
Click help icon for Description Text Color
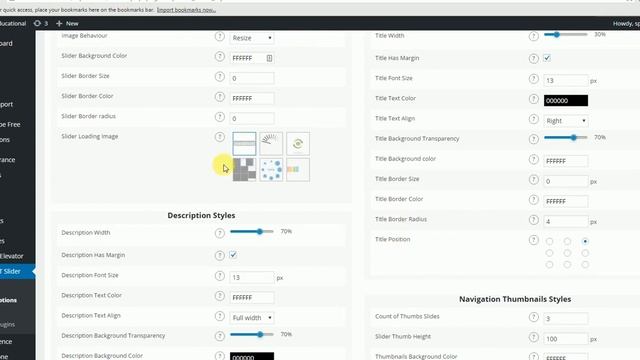click(220, 296)
